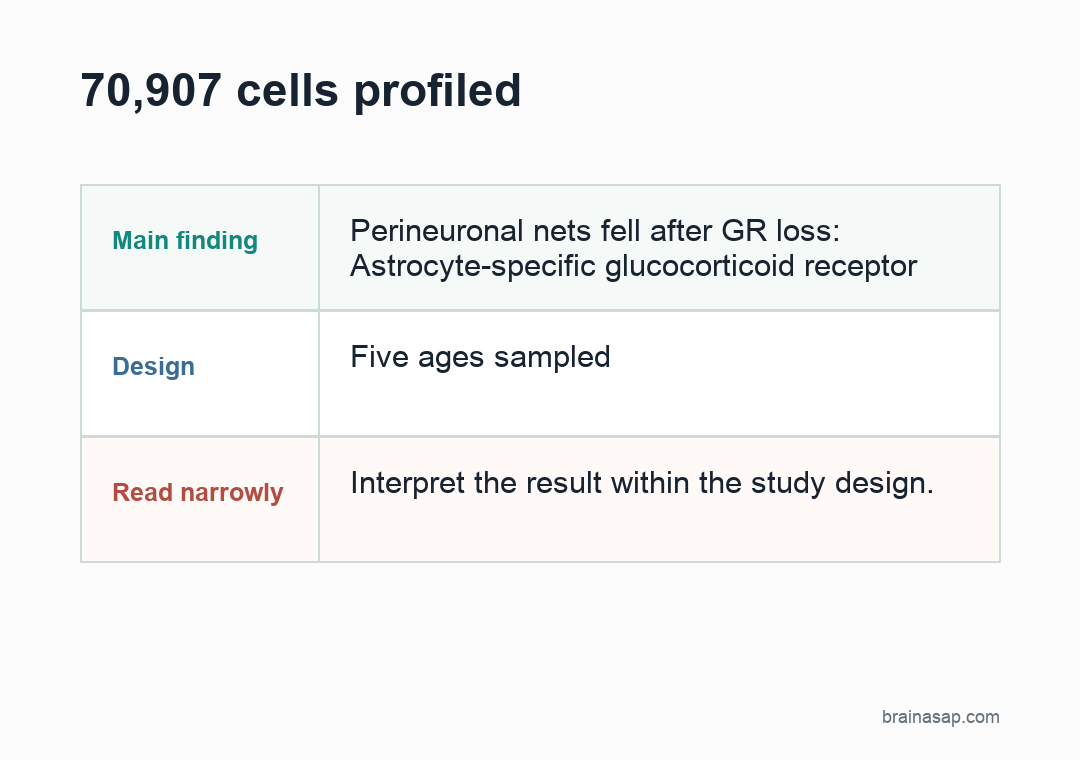Click the Read narrowly content cell background
This screenshot has height=760, width=1080.
tap(659, 531)
